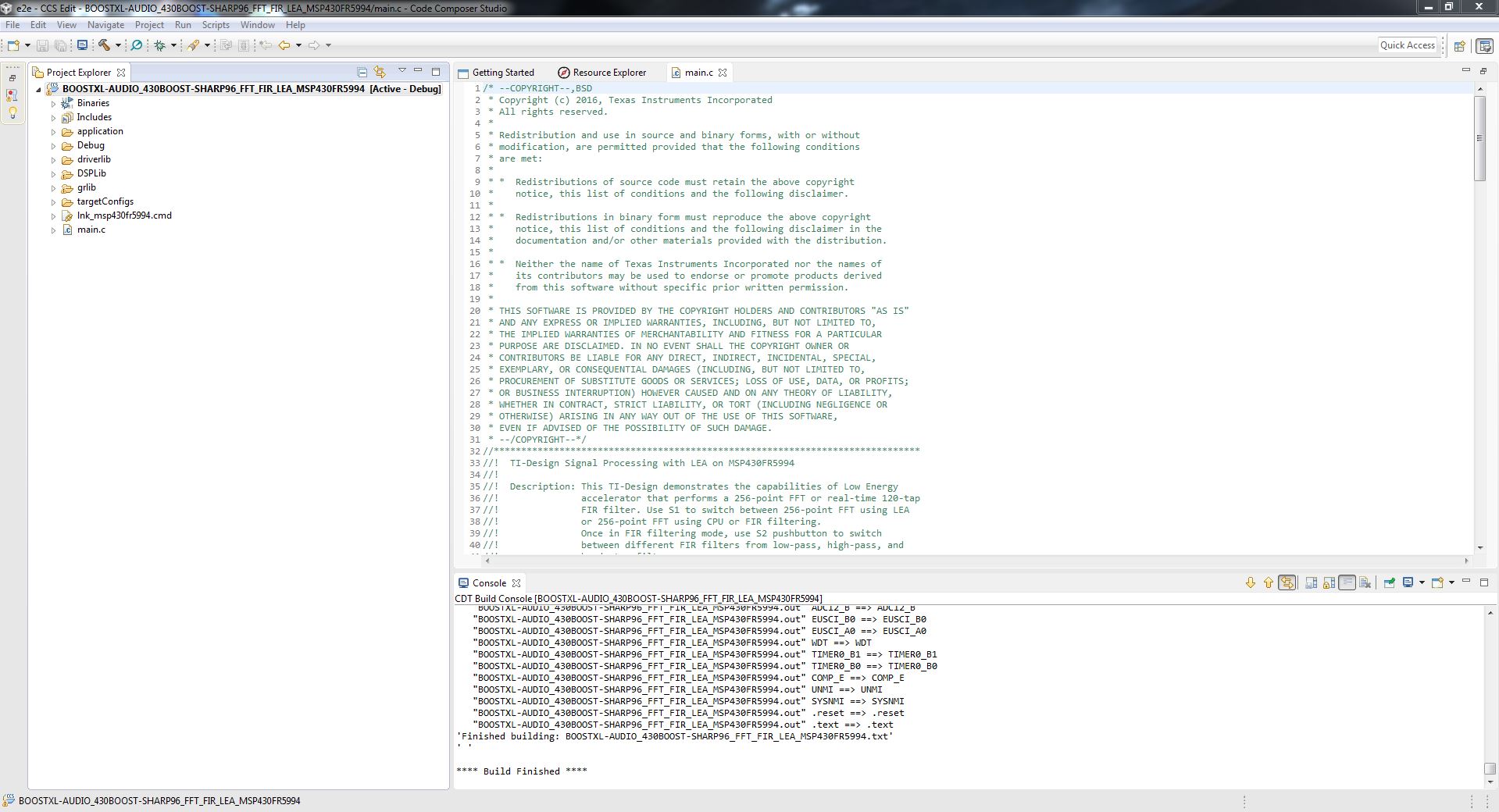Navigate back with the yellow left arrow
The image size is (1499, 812).
(x=284, y=45)
